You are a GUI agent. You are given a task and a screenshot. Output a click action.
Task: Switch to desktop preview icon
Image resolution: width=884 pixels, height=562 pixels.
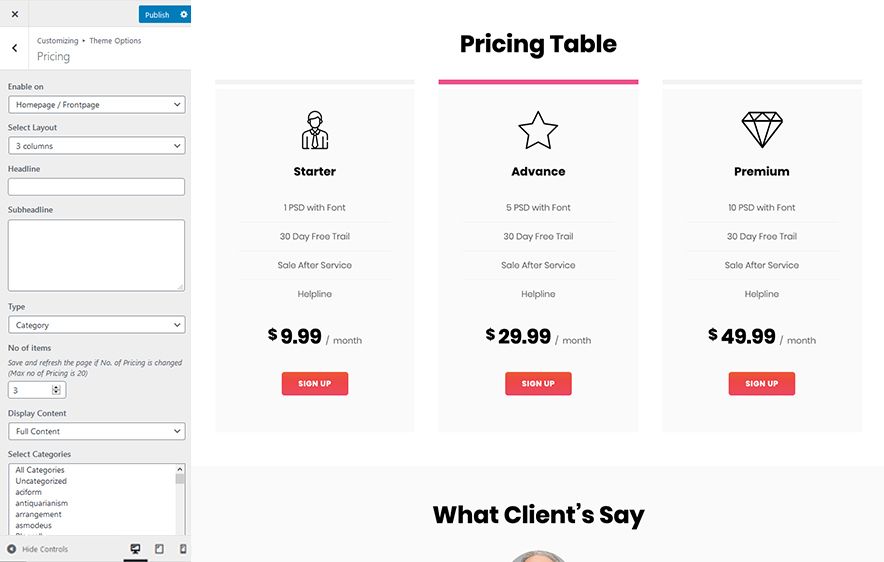[135, 549]
